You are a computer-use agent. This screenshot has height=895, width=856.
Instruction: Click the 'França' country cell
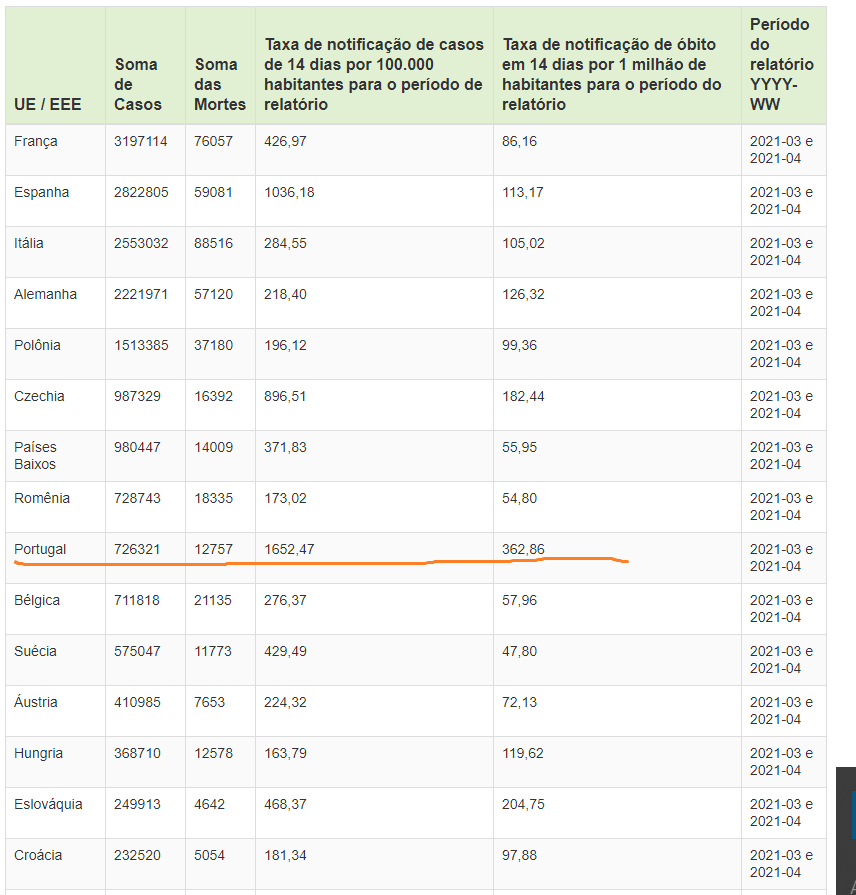point(36,142)
